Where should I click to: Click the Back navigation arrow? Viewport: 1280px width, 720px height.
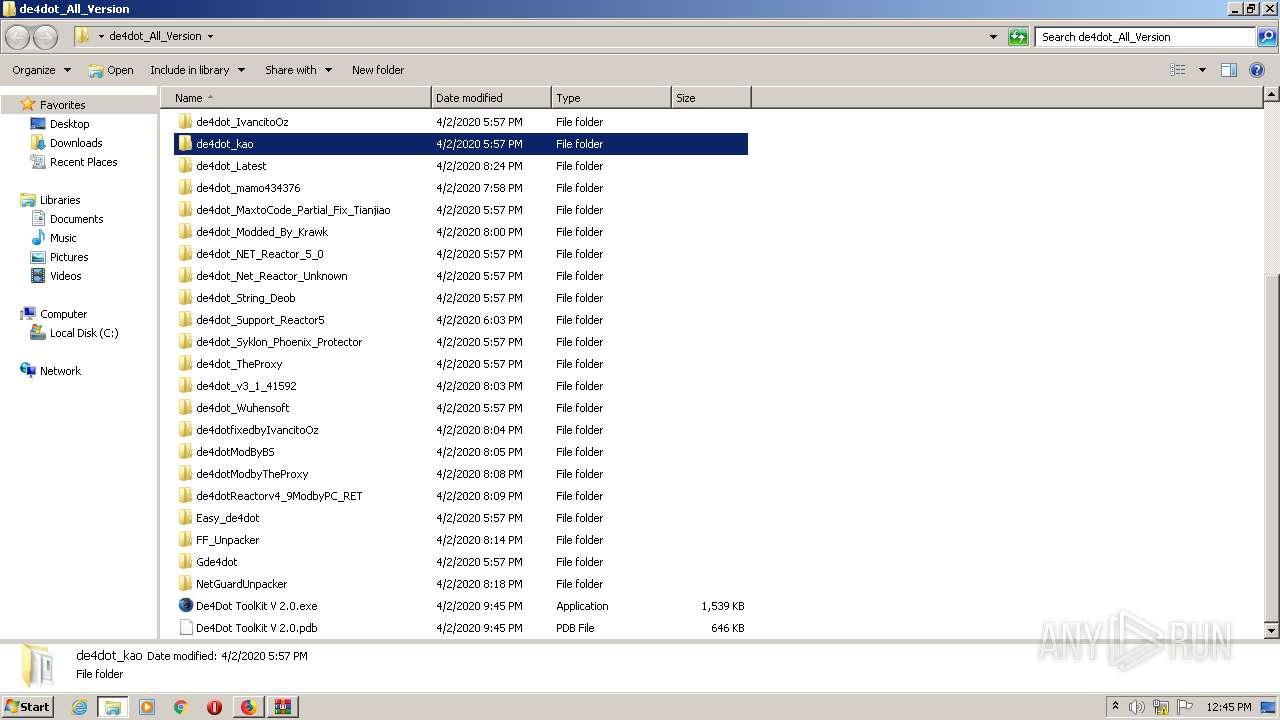[17, 37]
